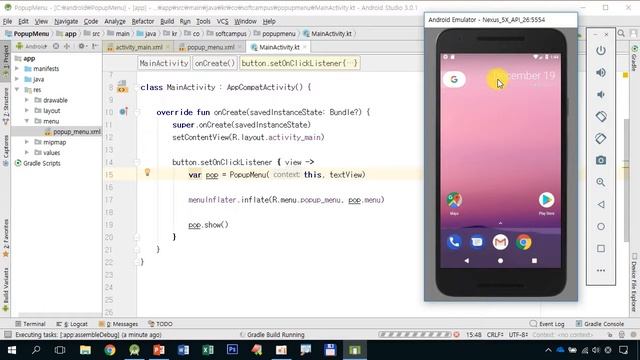Switch to activity_main.xml tab
Image resolution: width=640 pixels, height=360 pixels.
(138, 47)
